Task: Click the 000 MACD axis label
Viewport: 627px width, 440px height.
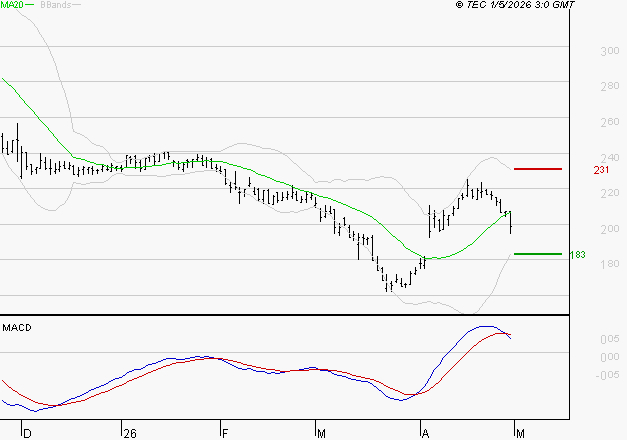Action: (610, 357)
